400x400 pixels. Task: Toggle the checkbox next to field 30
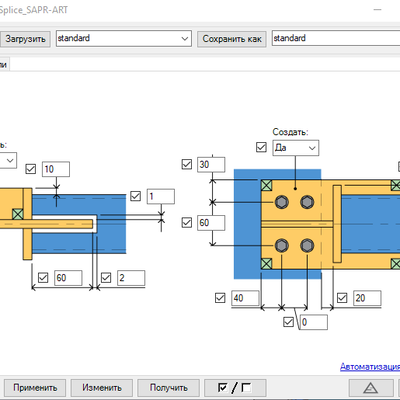click(187, 164)
